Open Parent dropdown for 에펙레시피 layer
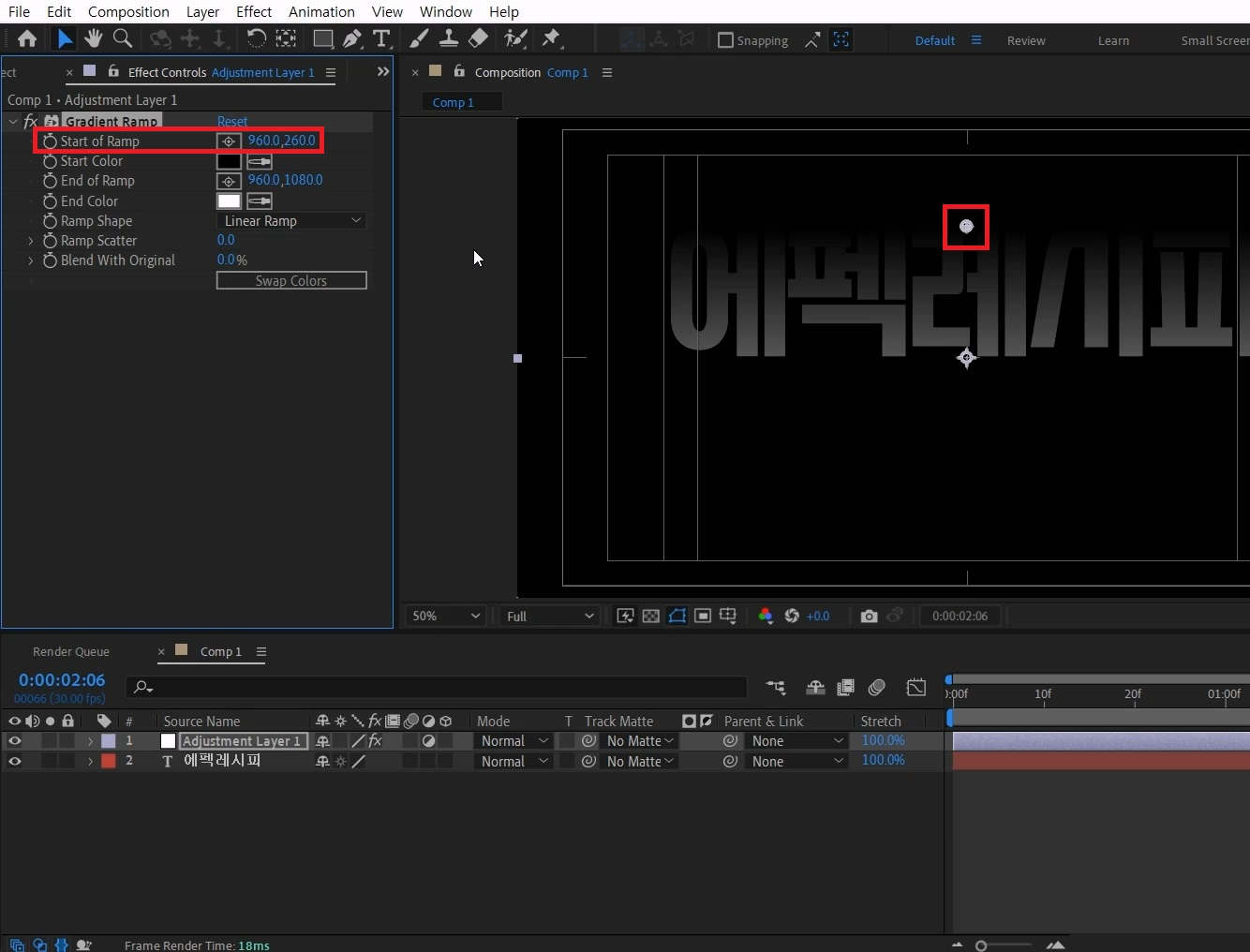 click(x=797, y=761)
